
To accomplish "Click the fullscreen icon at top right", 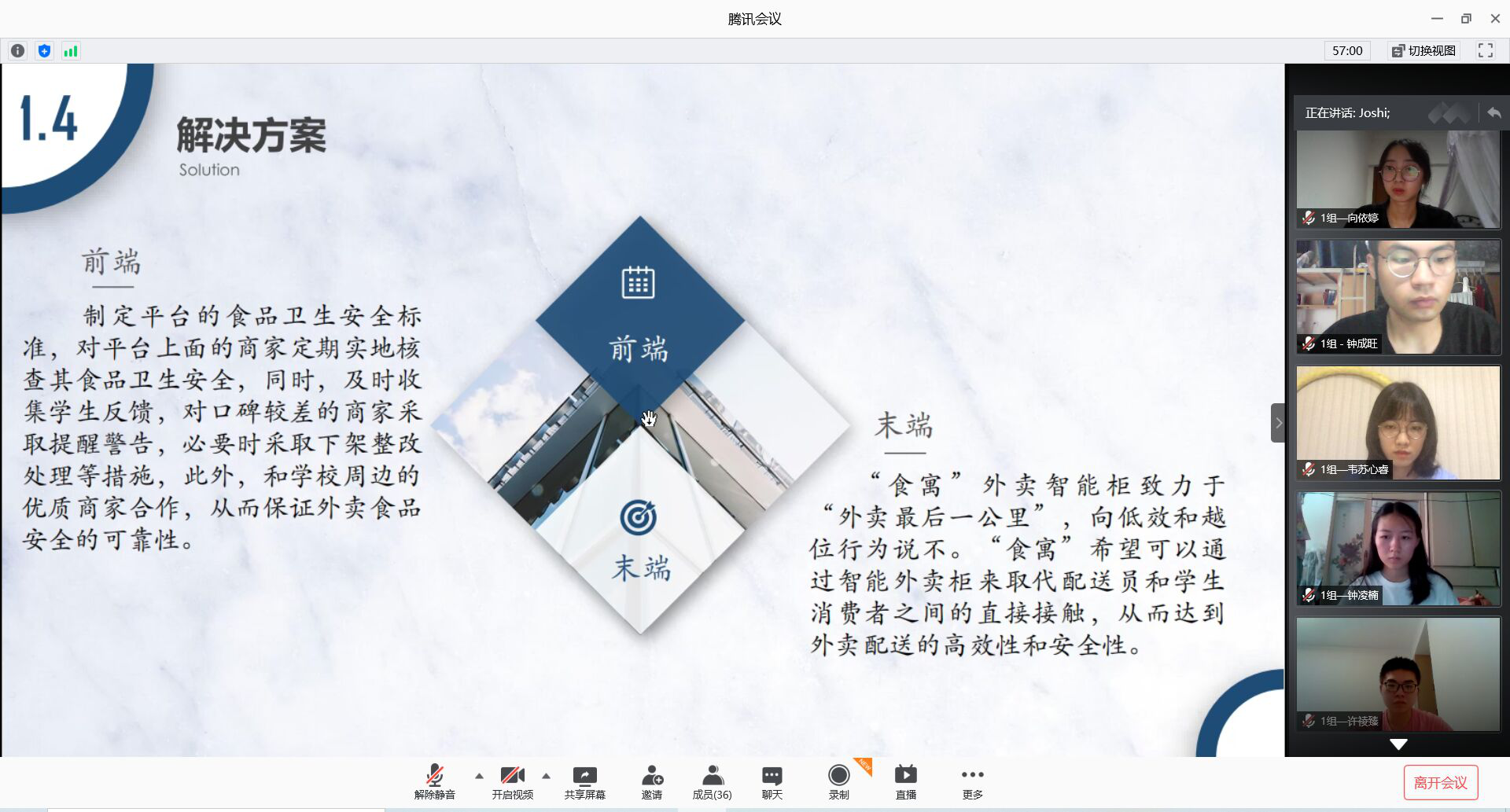I will (1485, 51).
